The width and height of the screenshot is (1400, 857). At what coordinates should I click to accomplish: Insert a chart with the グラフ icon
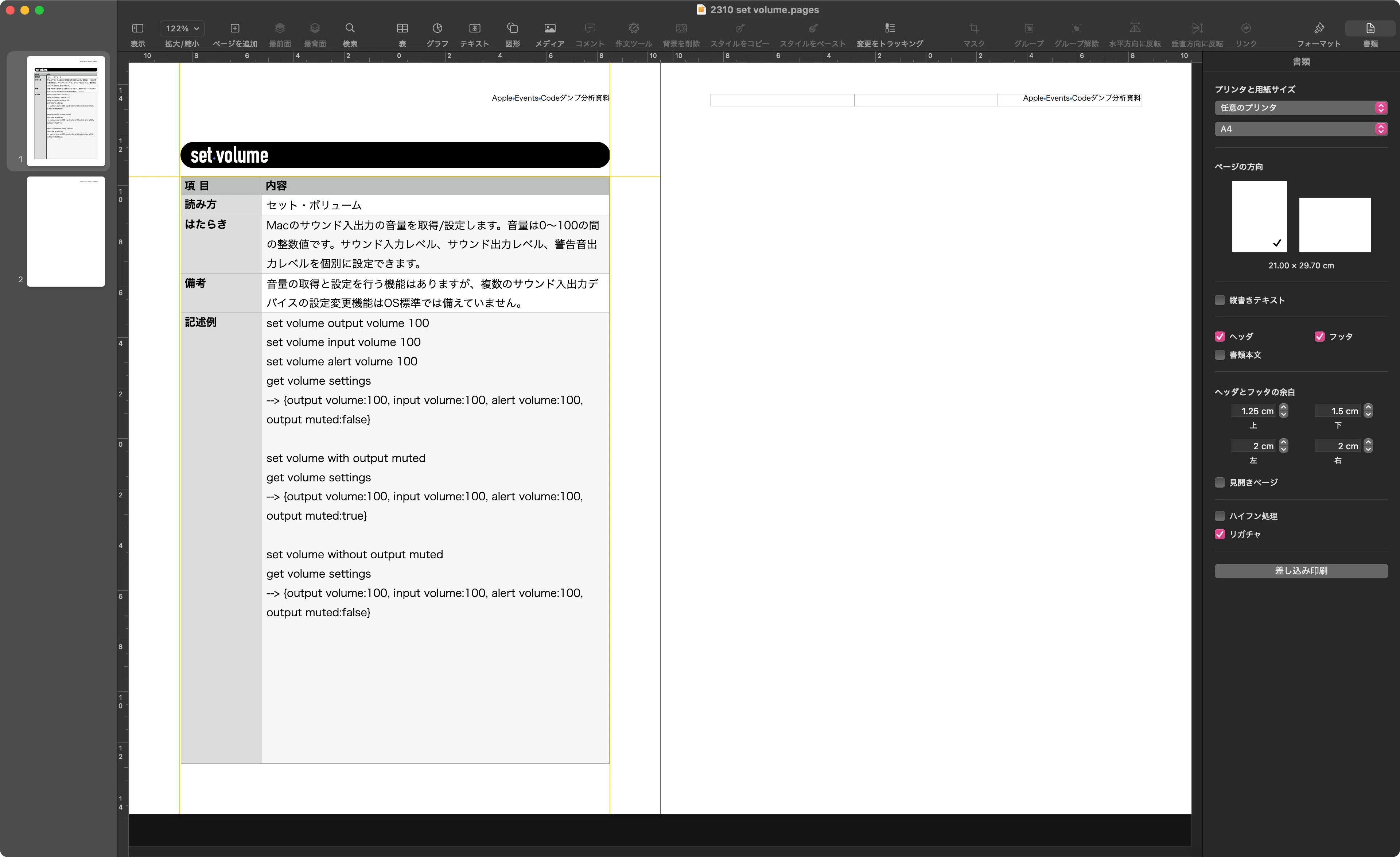click(x=437, y=28)
